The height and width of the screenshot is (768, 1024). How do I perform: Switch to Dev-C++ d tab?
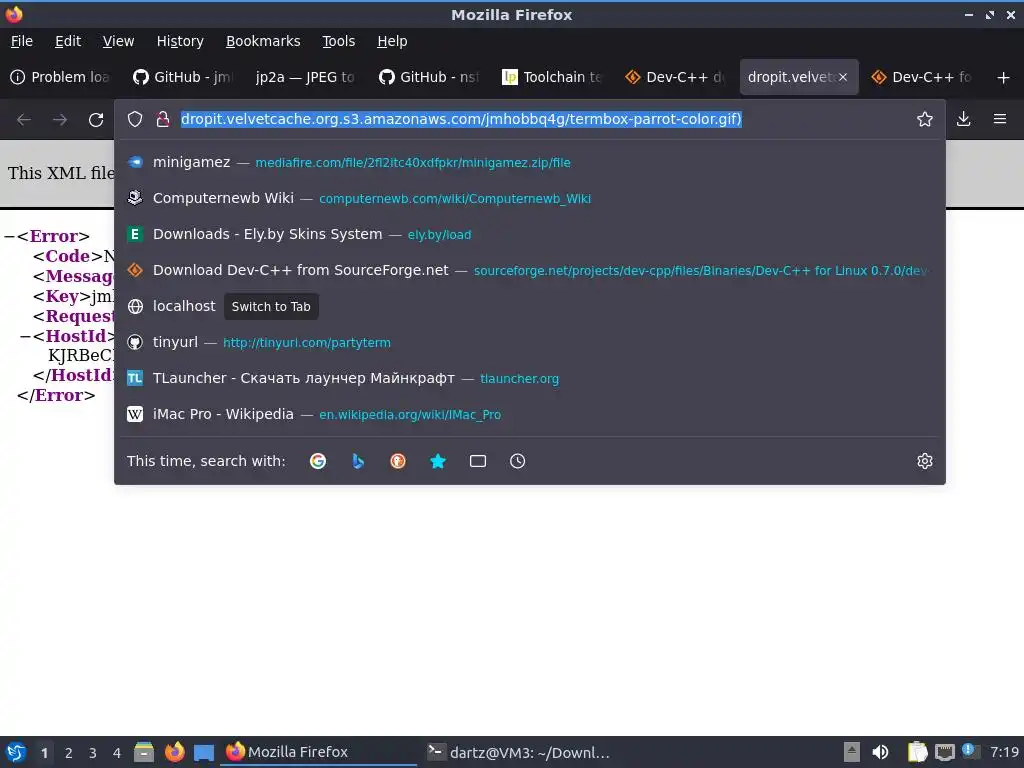tap(676, 77)
